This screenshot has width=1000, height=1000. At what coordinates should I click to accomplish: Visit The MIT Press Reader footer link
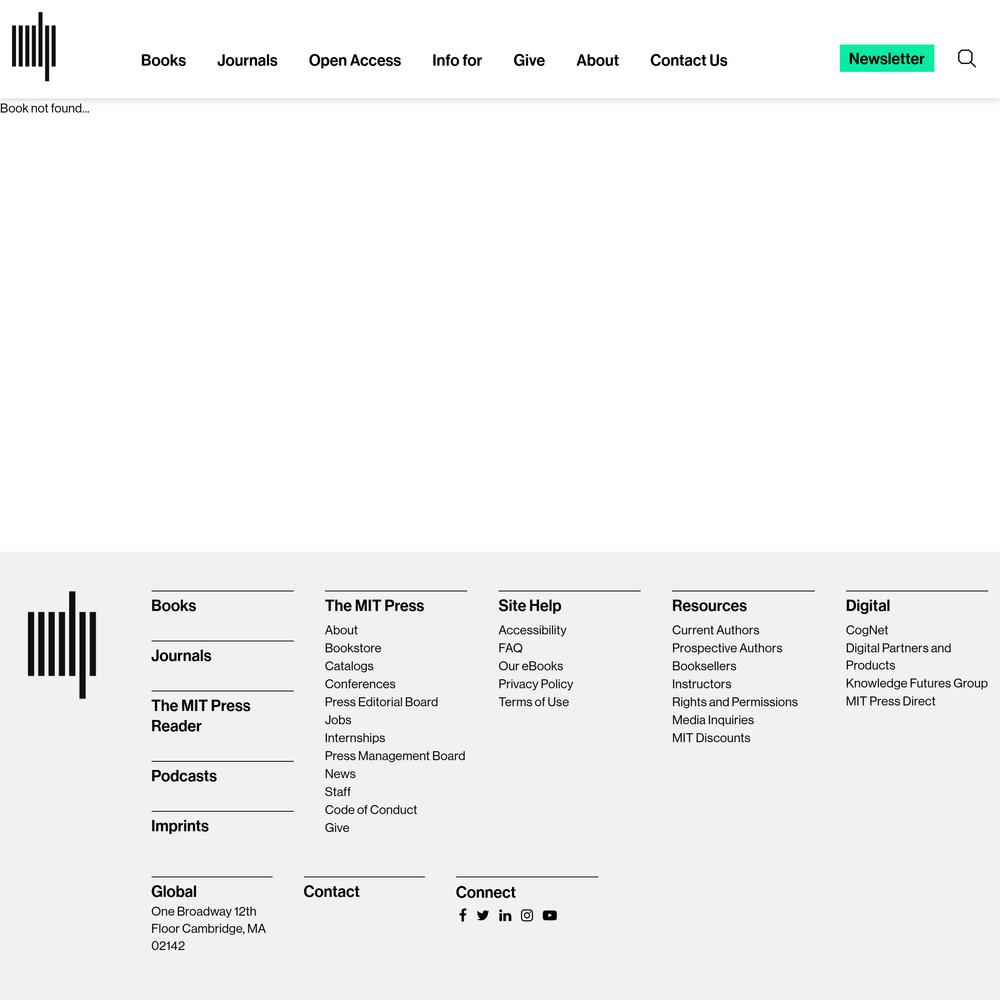click(x=200, y=716)
